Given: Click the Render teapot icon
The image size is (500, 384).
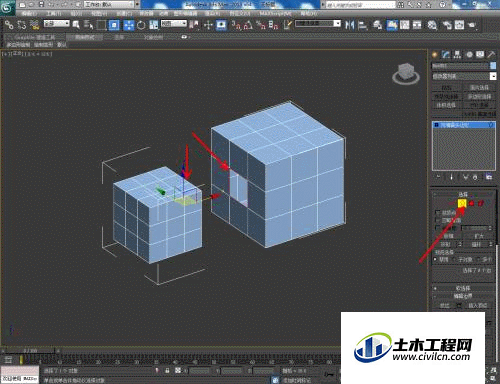Looking at the screenshot, I should (x=471, y=25).
